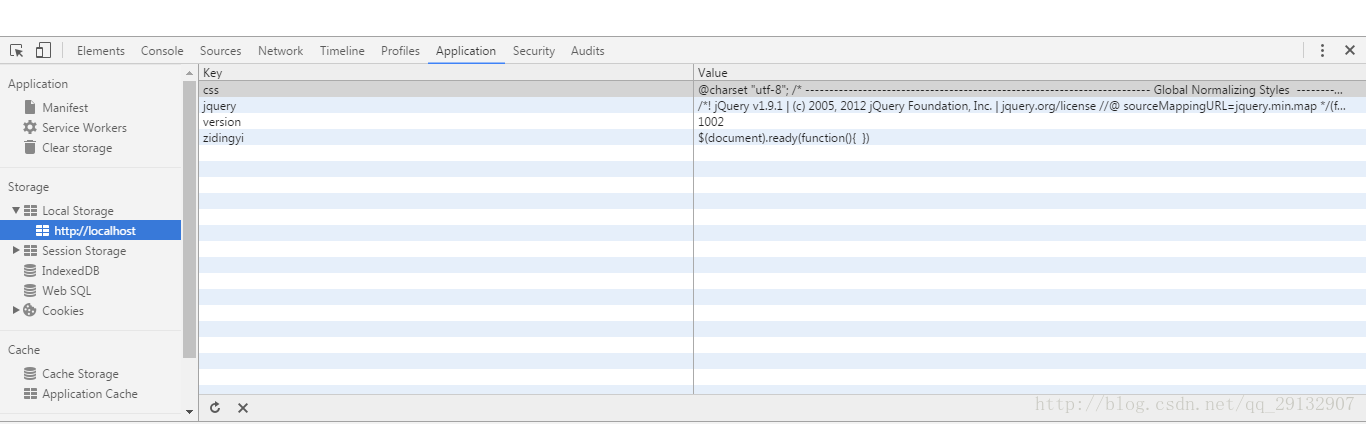This screenshot has height=424, width=1366.
Task: Click the Key column header
Action: tap(446, 73)
